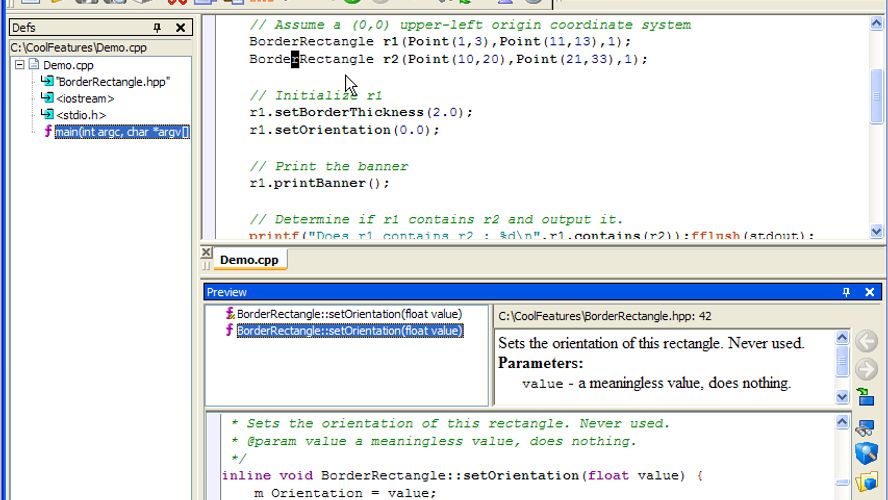Click "value - a meaningless value" doc line
The image size is (888, 500).
656,383
